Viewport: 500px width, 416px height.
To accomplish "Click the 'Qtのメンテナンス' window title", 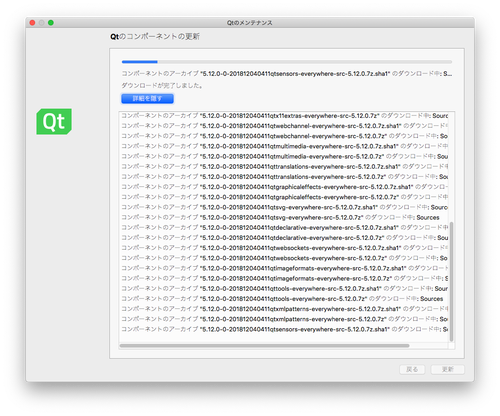I will (x=250, y=23).
